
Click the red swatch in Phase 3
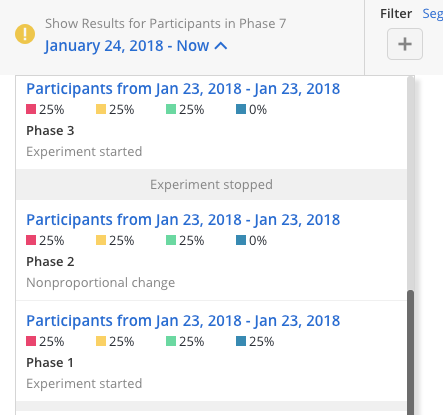[x=31, y=109]
